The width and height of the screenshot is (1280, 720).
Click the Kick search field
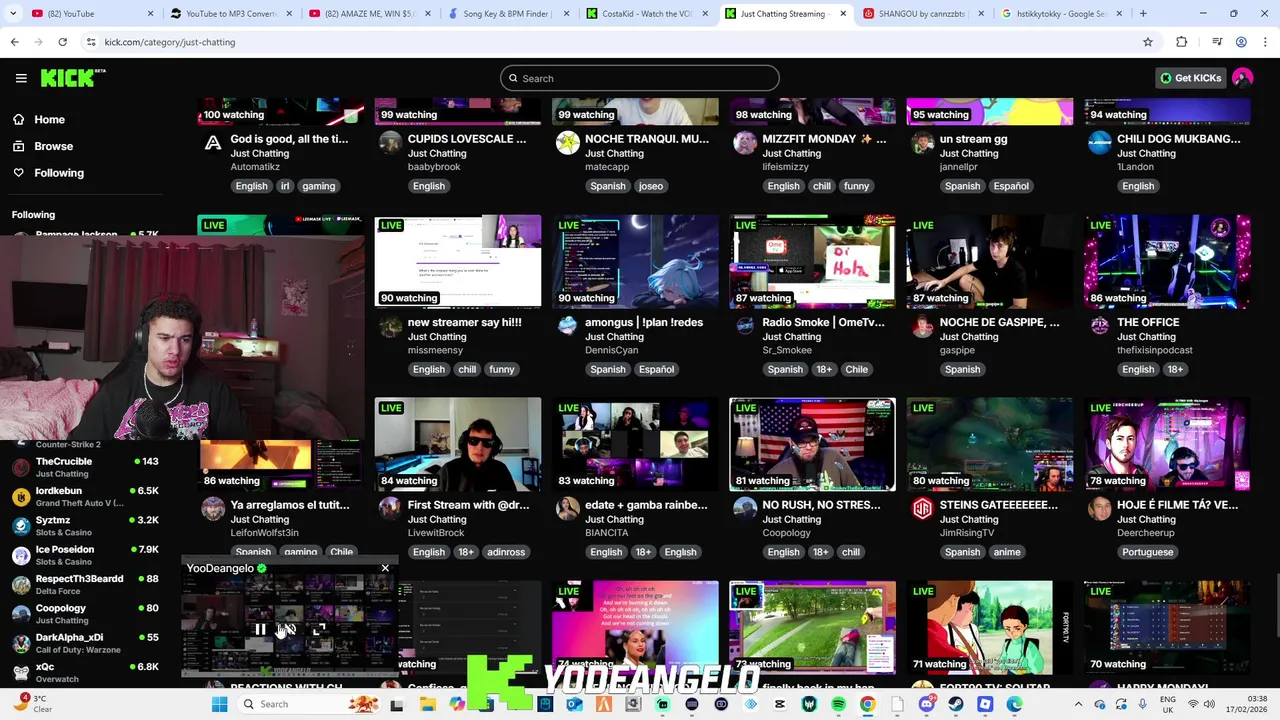point(640,78)
